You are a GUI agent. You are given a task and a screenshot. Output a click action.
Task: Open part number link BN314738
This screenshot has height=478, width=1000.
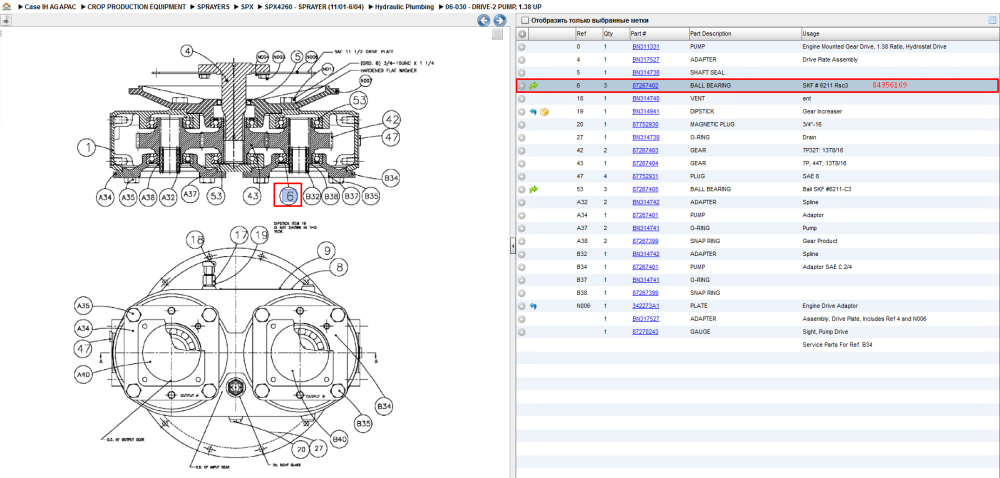tap(645, 73)
